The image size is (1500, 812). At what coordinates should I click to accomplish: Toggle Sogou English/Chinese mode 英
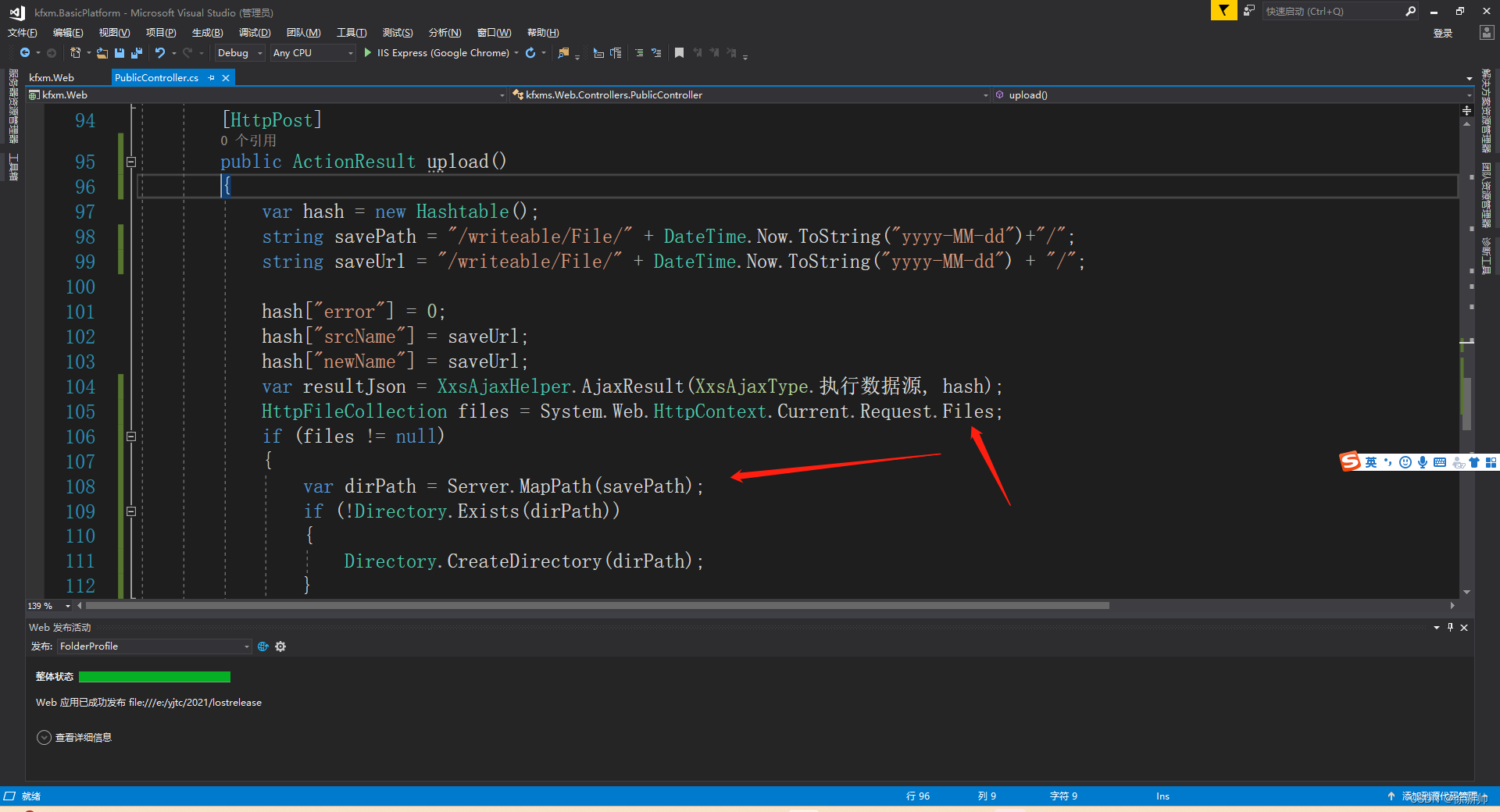[x=1371, y=462]
